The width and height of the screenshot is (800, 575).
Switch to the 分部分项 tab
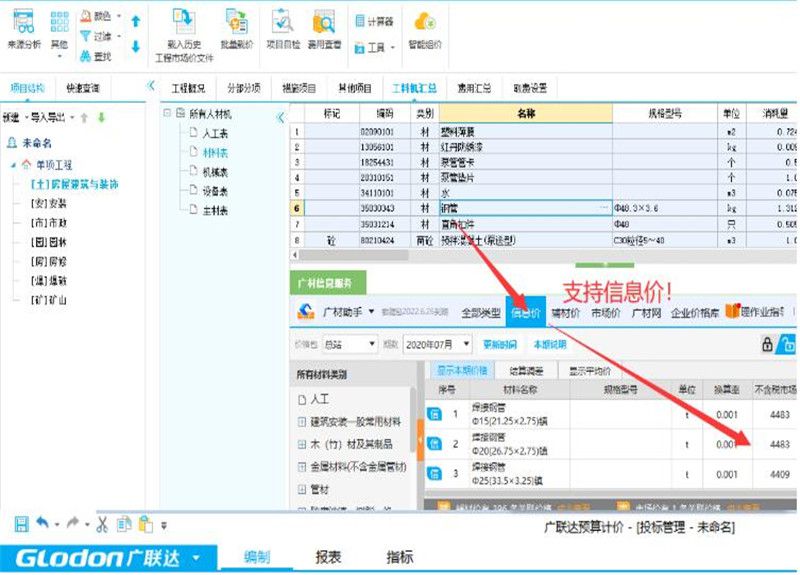click(x=244, y=88)
